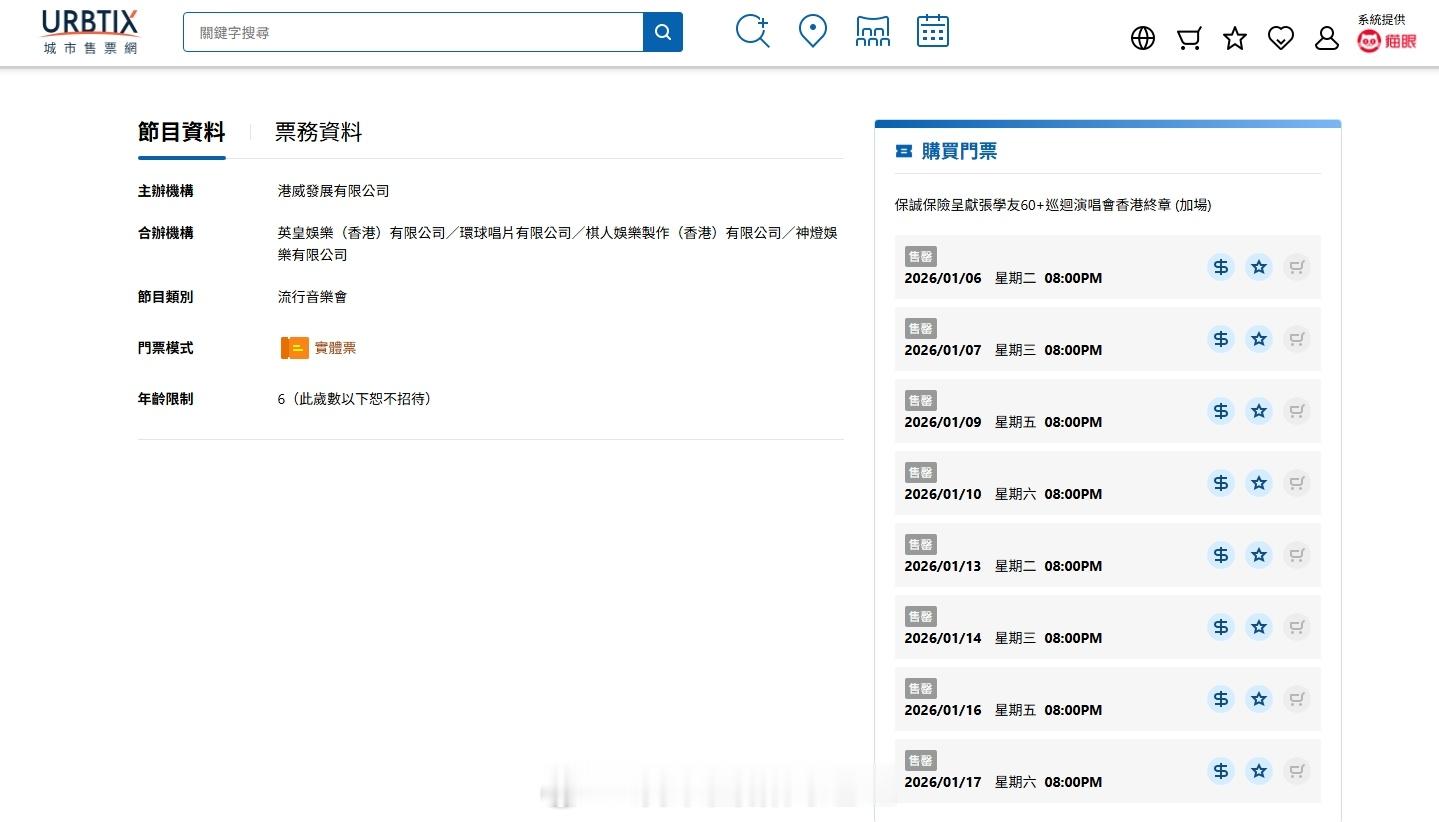Bookmark the 2026/01/14 performance star
This screenshot has height=822, width=1439.
[x=1259, y=627]
